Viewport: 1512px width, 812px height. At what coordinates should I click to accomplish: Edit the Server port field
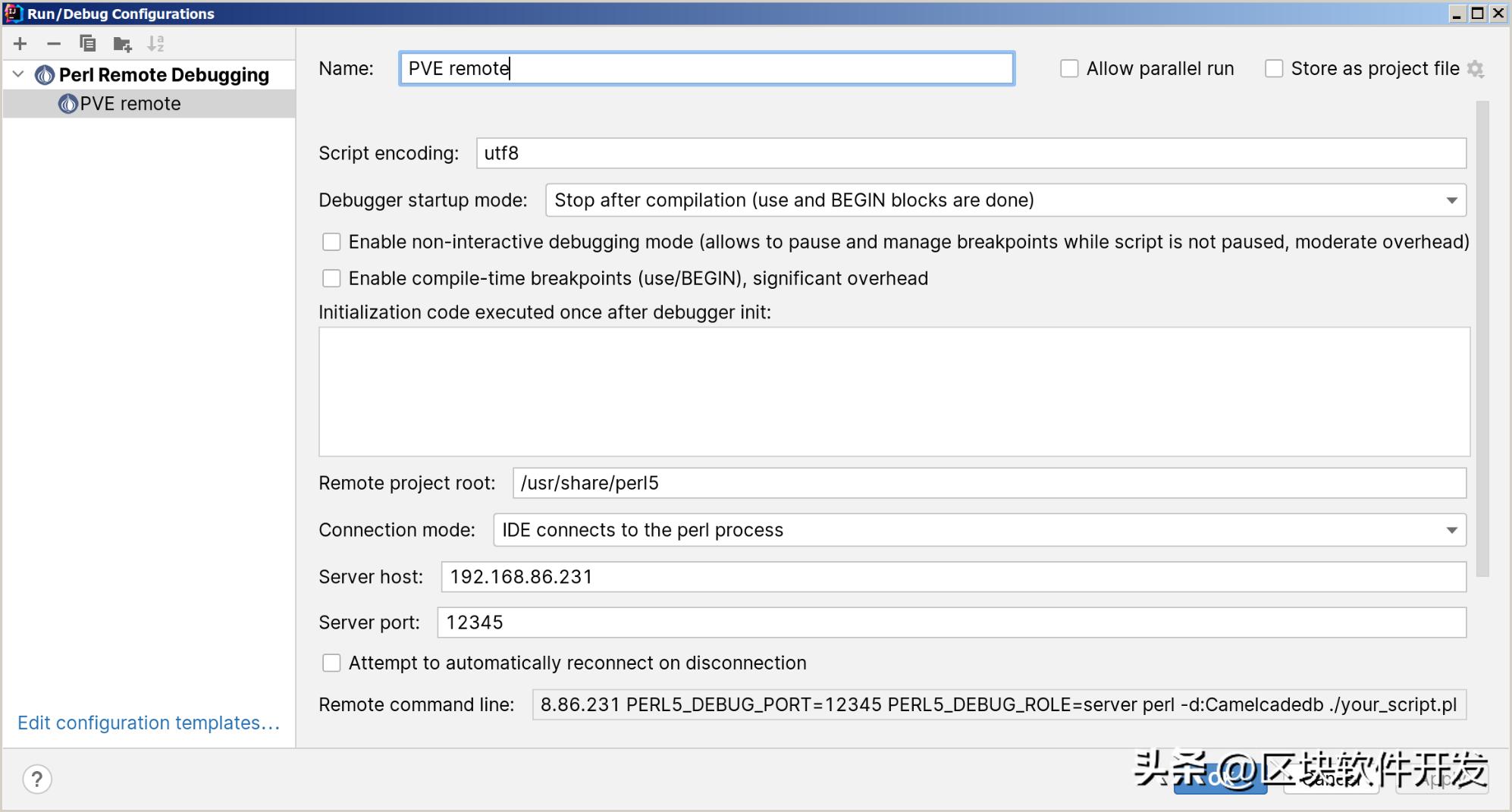(x=952, y=622)
